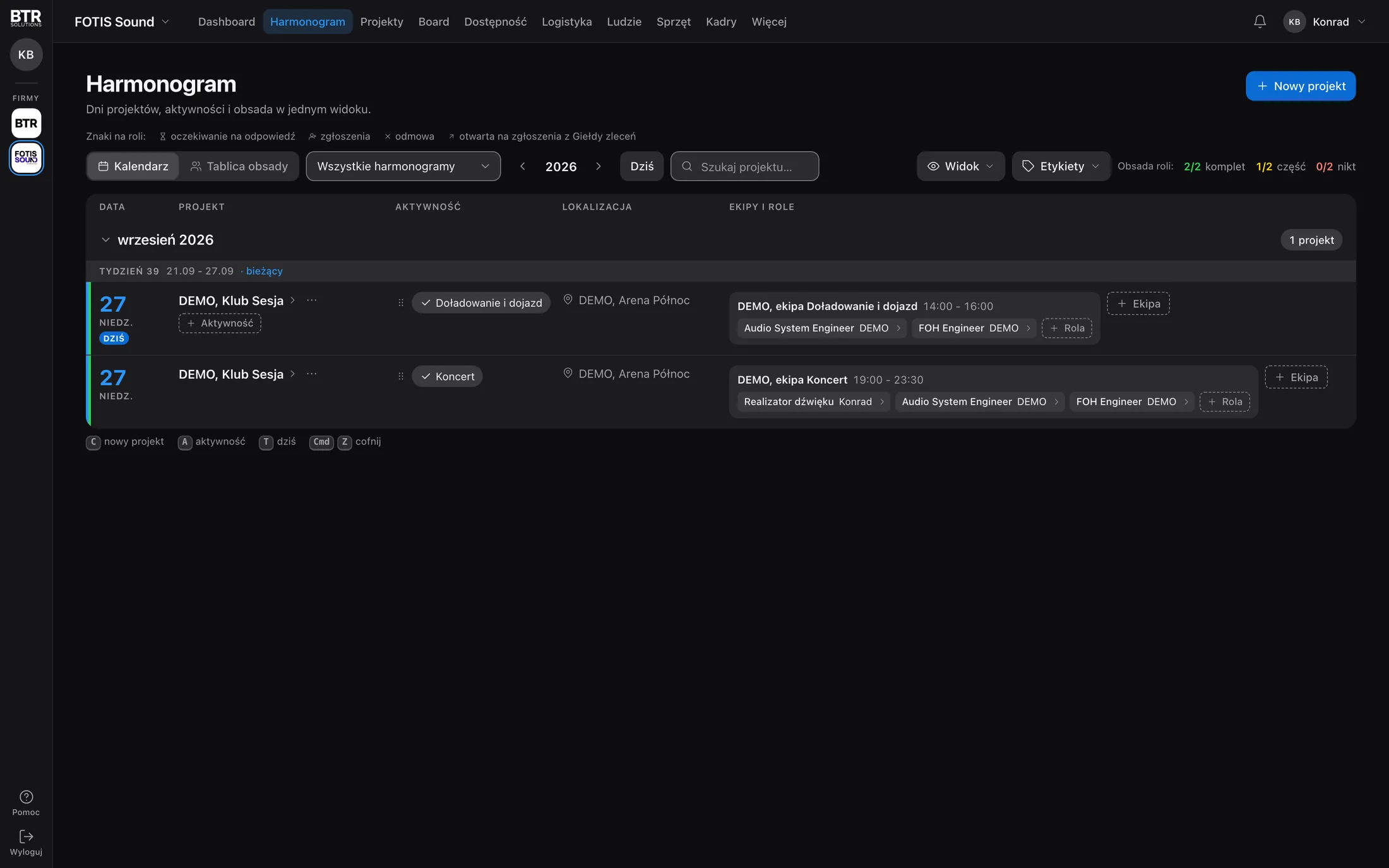Open the Widok visibility dropdown
Image resolution: width=1389 pixels, height=868 pixels.
coord(960,166)
